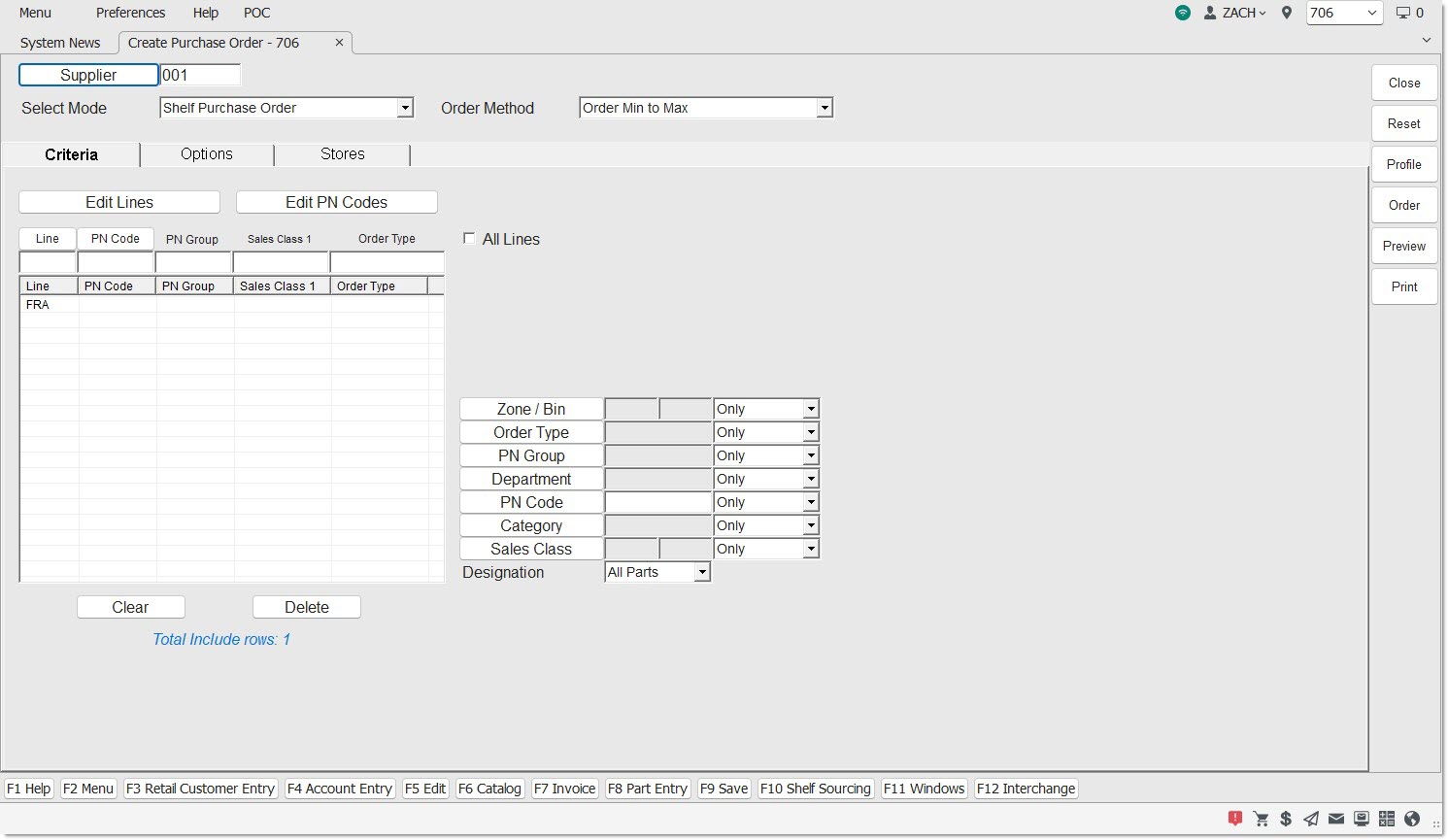Image resolution: width=1448 pixels, height=840 pixels.
Task: Expand the Designation All Parts dropdown
Action: tap(701, 573)
